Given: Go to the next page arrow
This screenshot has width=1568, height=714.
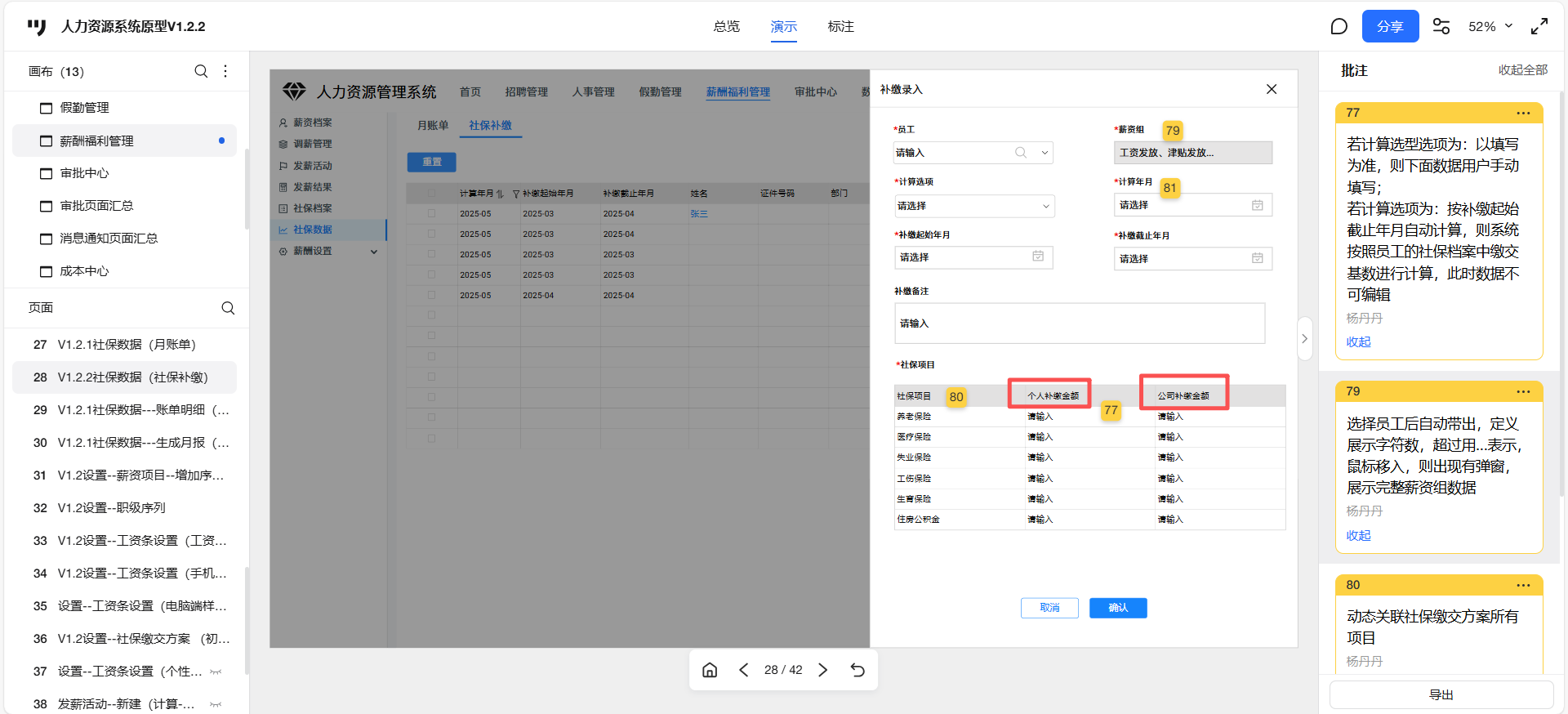Looking at the screenshot, I should 823,670.
